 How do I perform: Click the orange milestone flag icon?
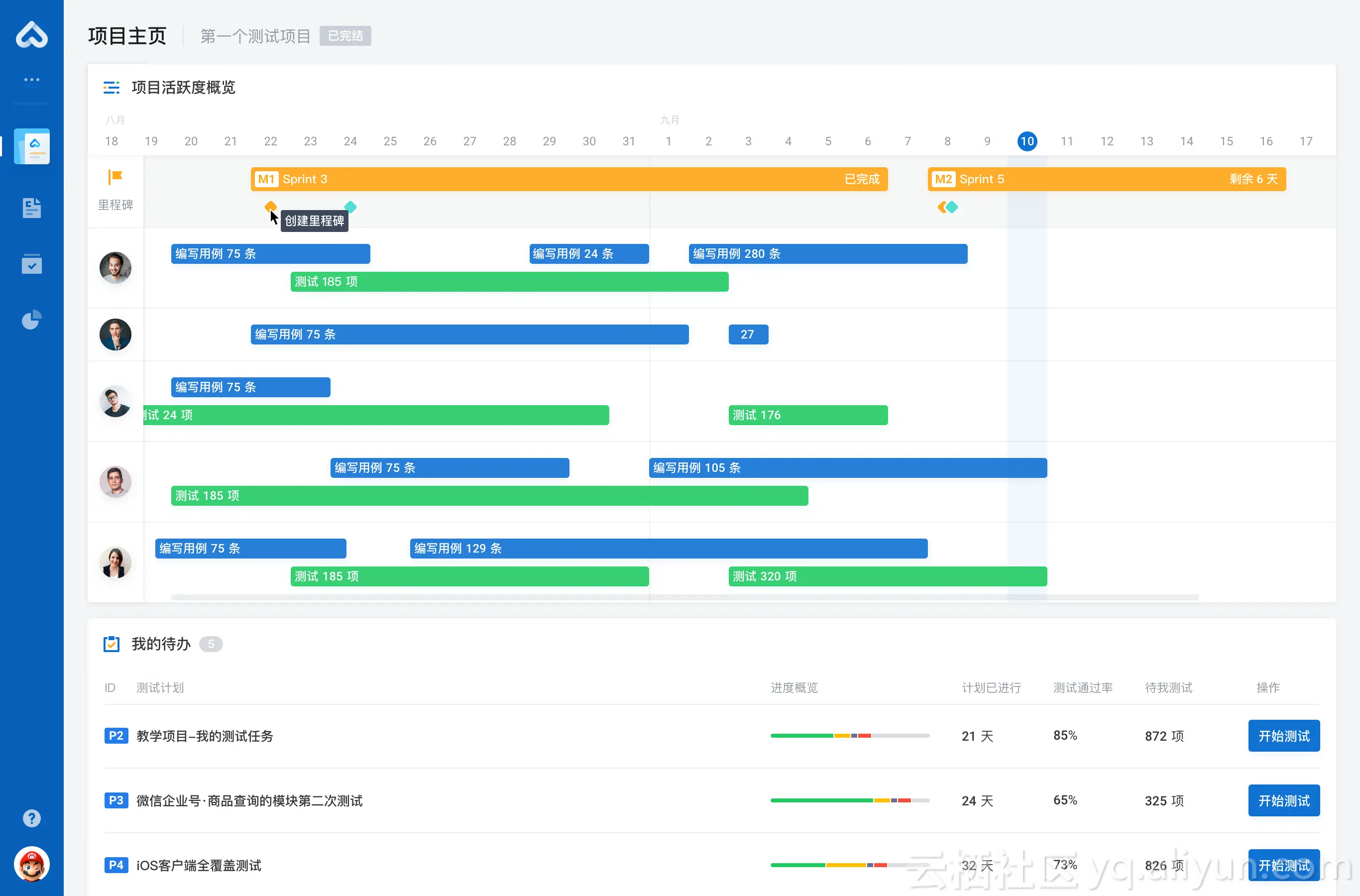[115, 177]
